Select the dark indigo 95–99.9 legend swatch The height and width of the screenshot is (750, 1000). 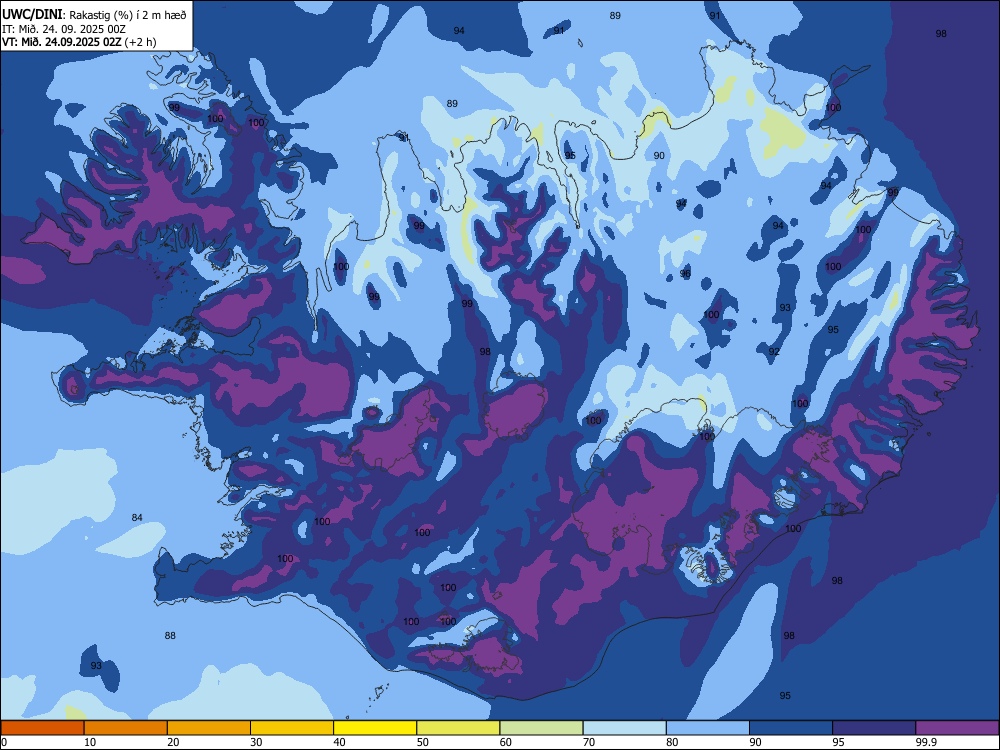(x=874, y=728)
